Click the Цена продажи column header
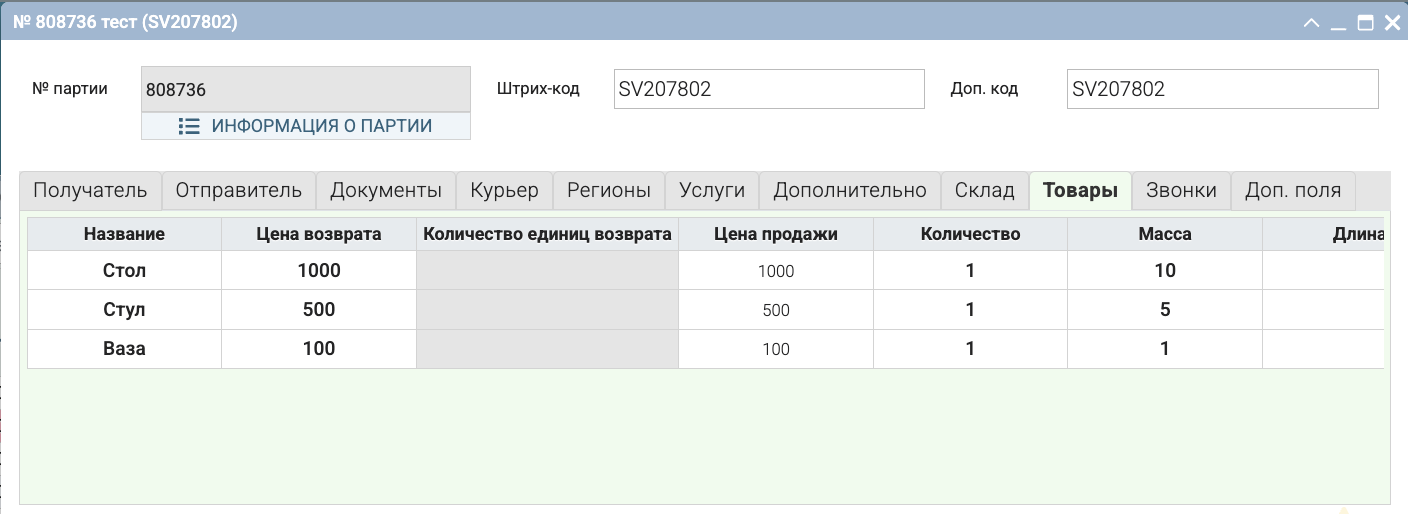Image resolution: width=1408 pixels, height=514 pixels. pyautogui.click(x=776, y=234)
